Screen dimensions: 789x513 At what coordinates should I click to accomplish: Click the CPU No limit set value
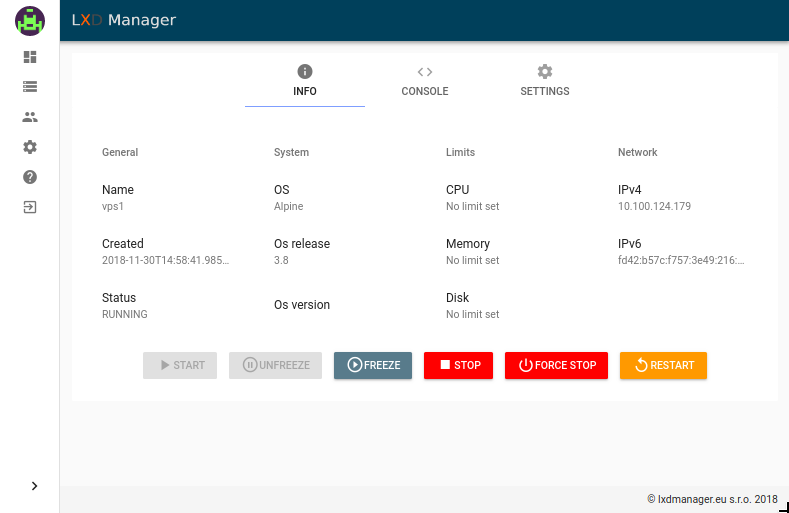pos(472,206)
